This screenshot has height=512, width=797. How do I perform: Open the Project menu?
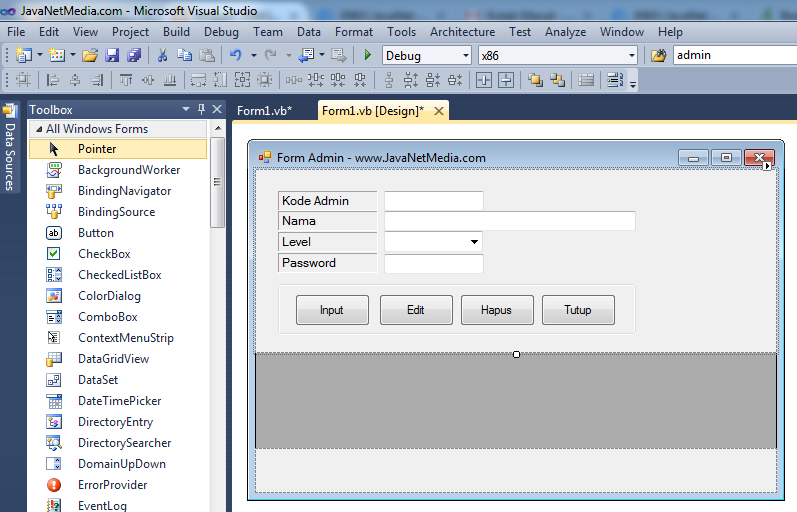tap(131, 32)
